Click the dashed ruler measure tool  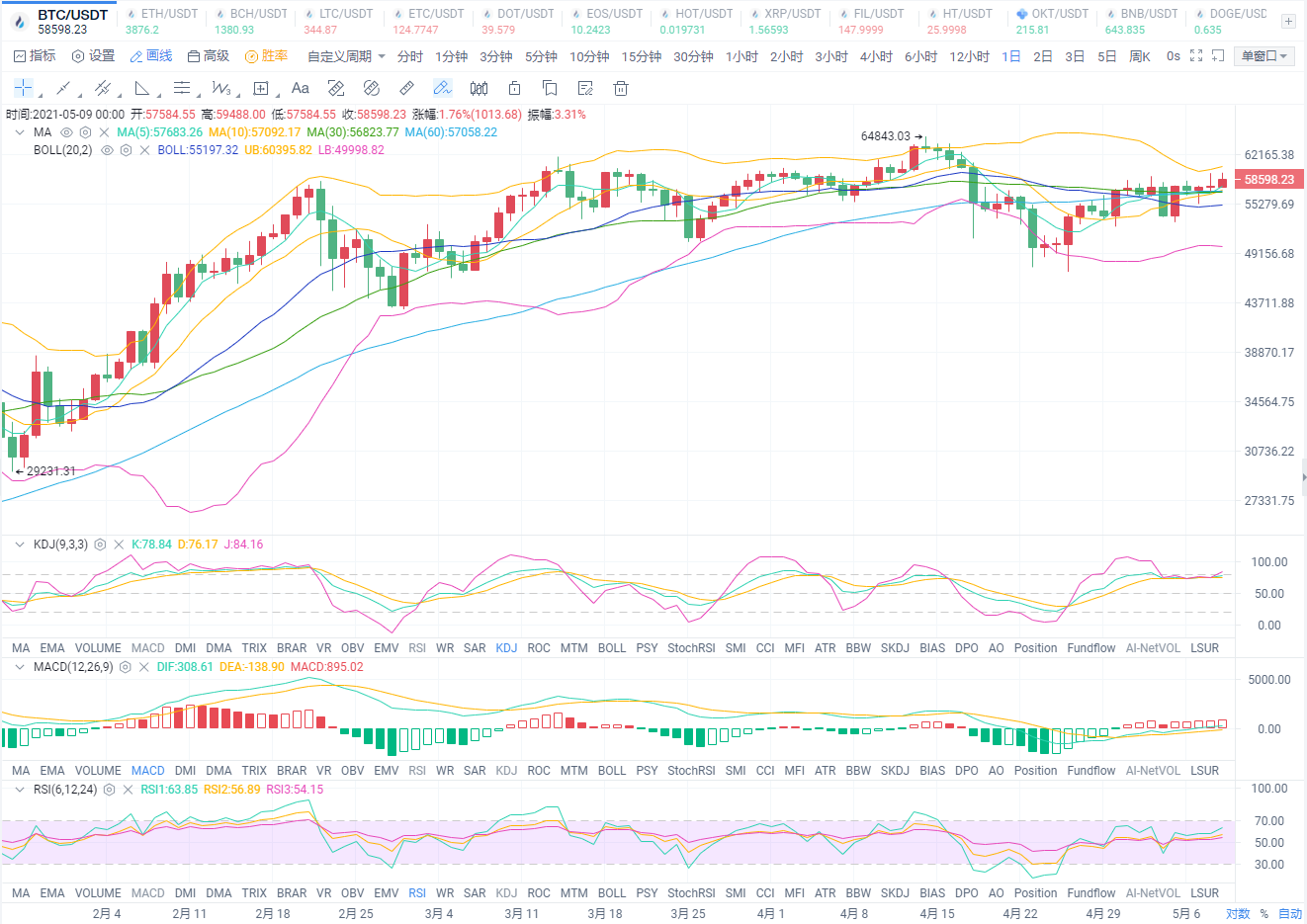click(x=336, y=88)
